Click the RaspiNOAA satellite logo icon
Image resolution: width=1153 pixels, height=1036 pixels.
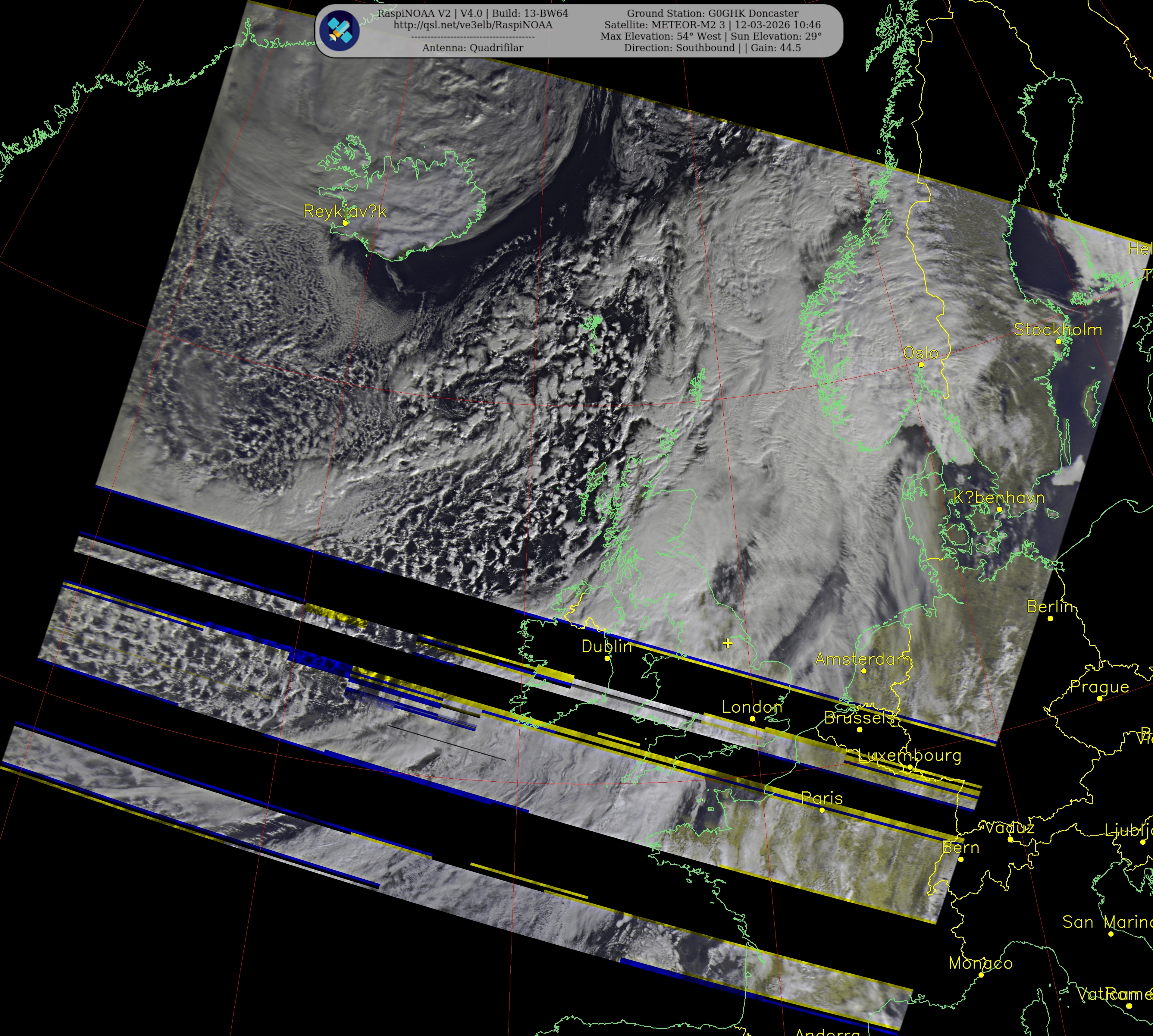click(x=340, y=30)
